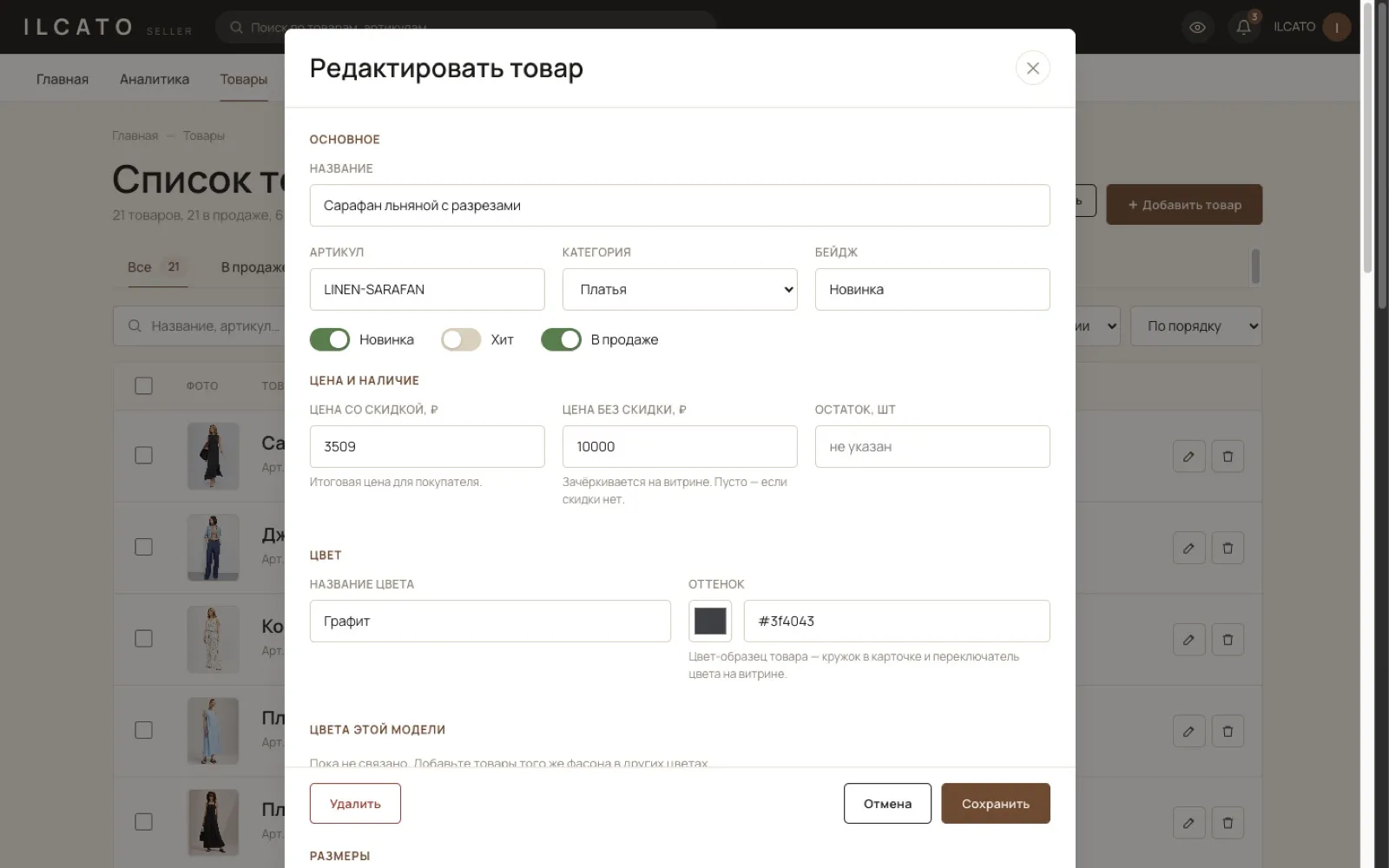The width and height of the screenshot is (1389, 868).
Task: Open partially hidden filter dropdown beside sort
Action: [x=1097, y=326]
